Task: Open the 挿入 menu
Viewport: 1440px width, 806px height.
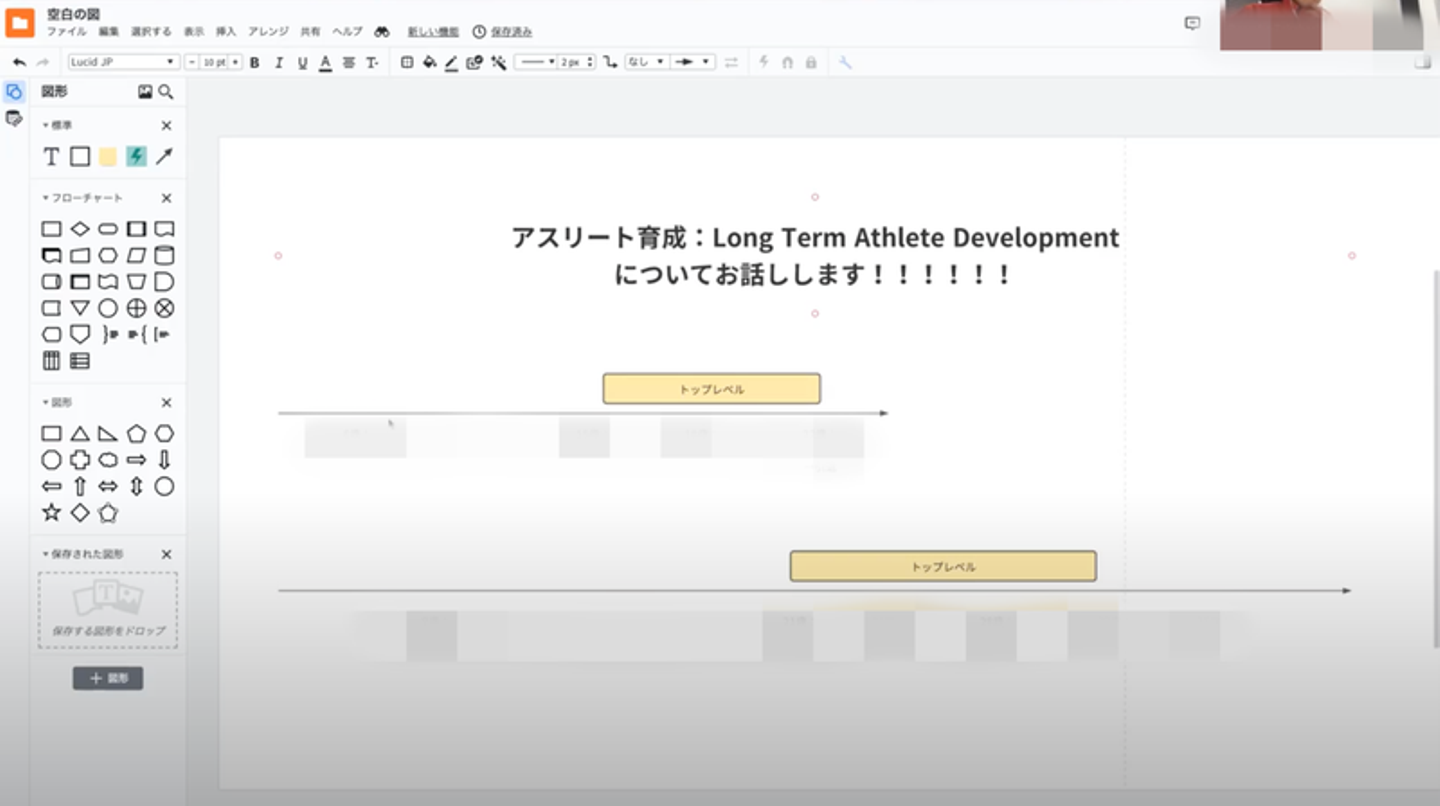Action: coord(226,32)
